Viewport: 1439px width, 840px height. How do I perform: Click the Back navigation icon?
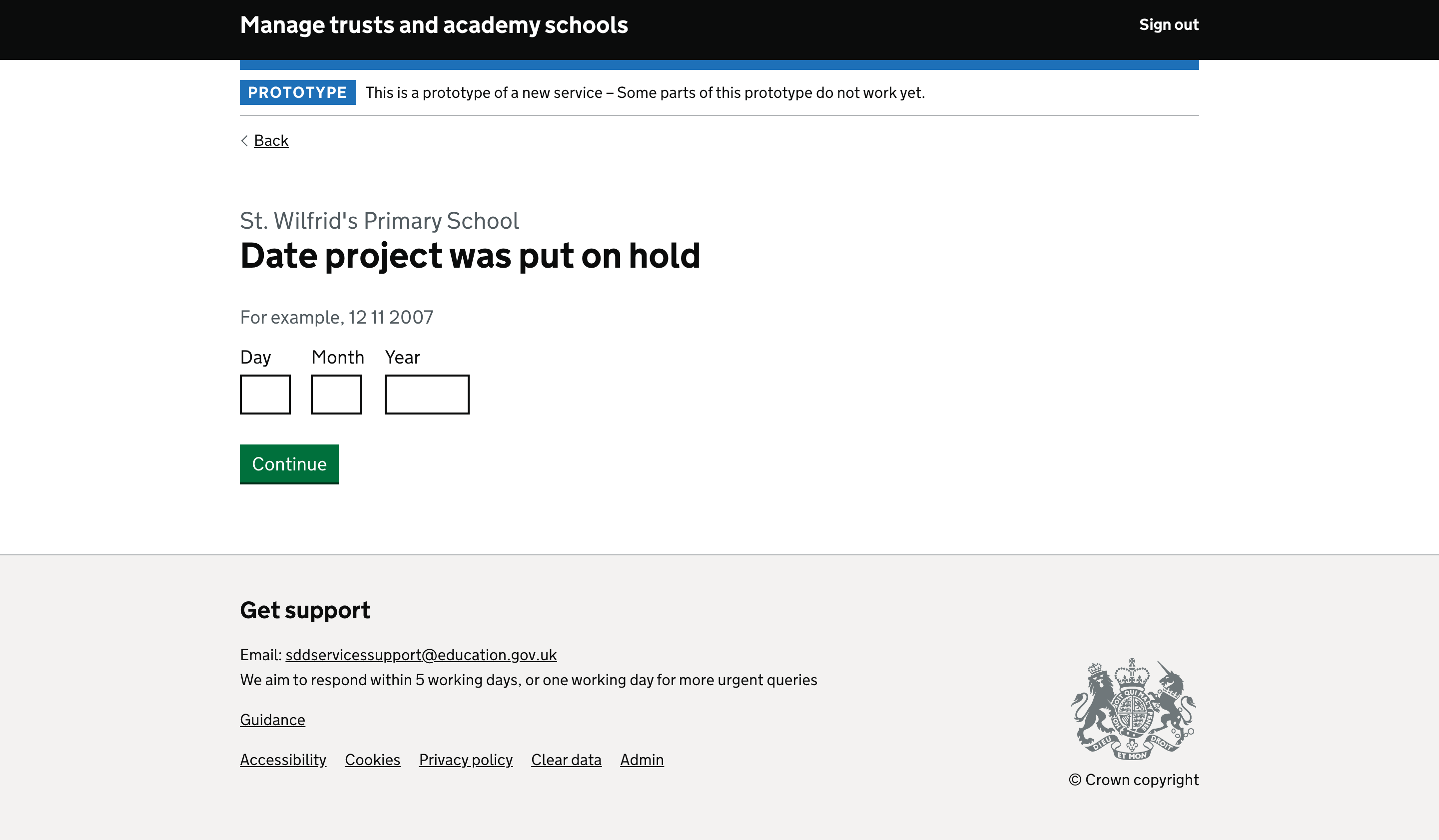pos(245,141)
